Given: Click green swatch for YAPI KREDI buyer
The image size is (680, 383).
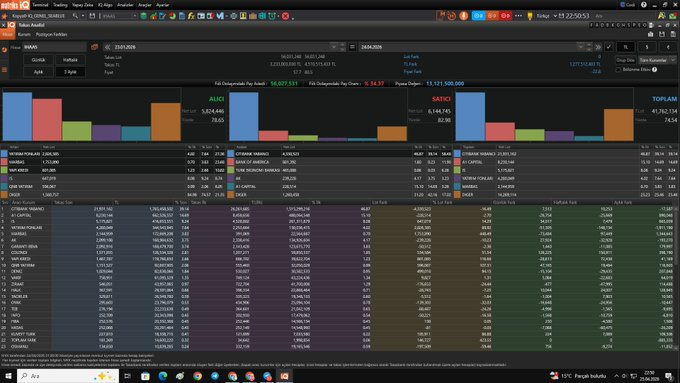Looking at the screenshot, I should (4, 170).
